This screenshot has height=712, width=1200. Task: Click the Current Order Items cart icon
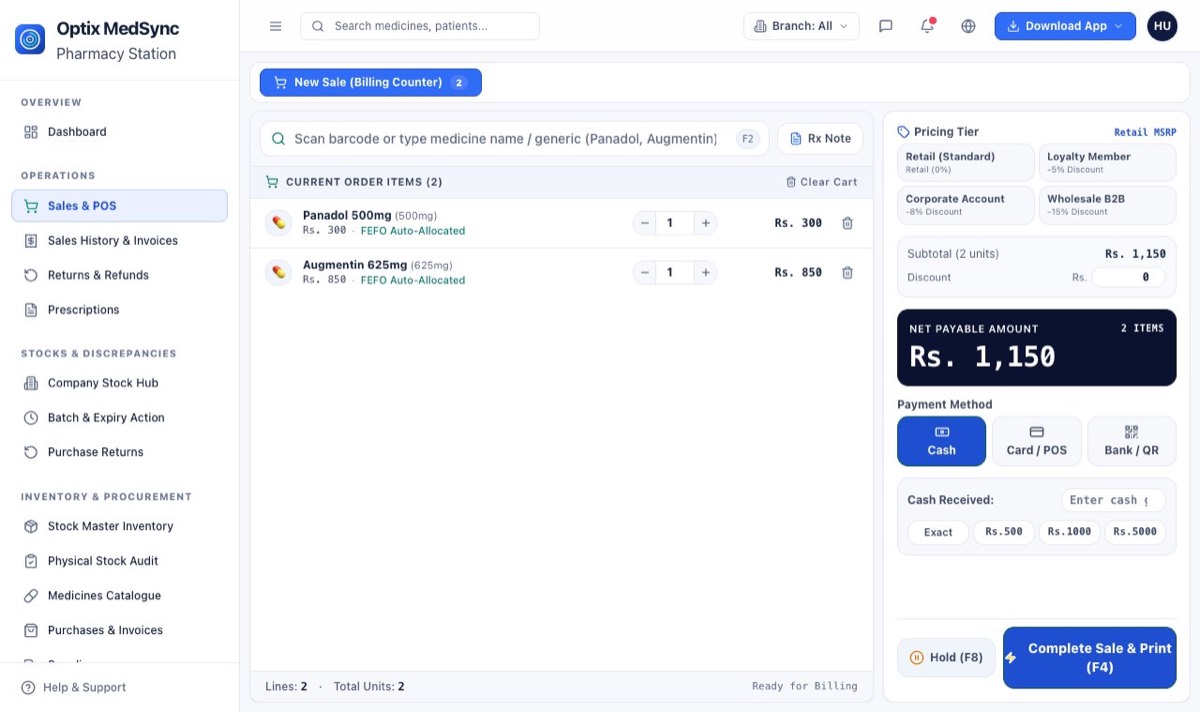pyautogui.click(x=272, y=182)
